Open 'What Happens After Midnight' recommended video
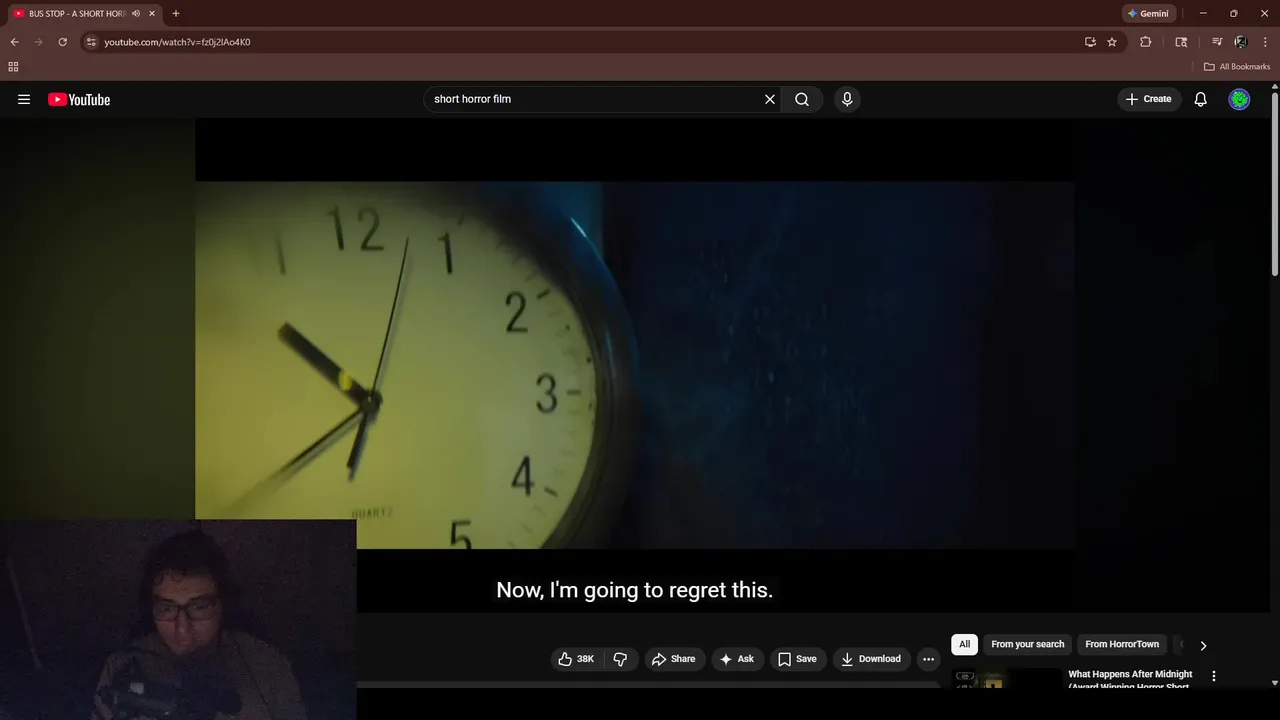The height and width of the screenshot is (720, 1280). point(1130,680)
